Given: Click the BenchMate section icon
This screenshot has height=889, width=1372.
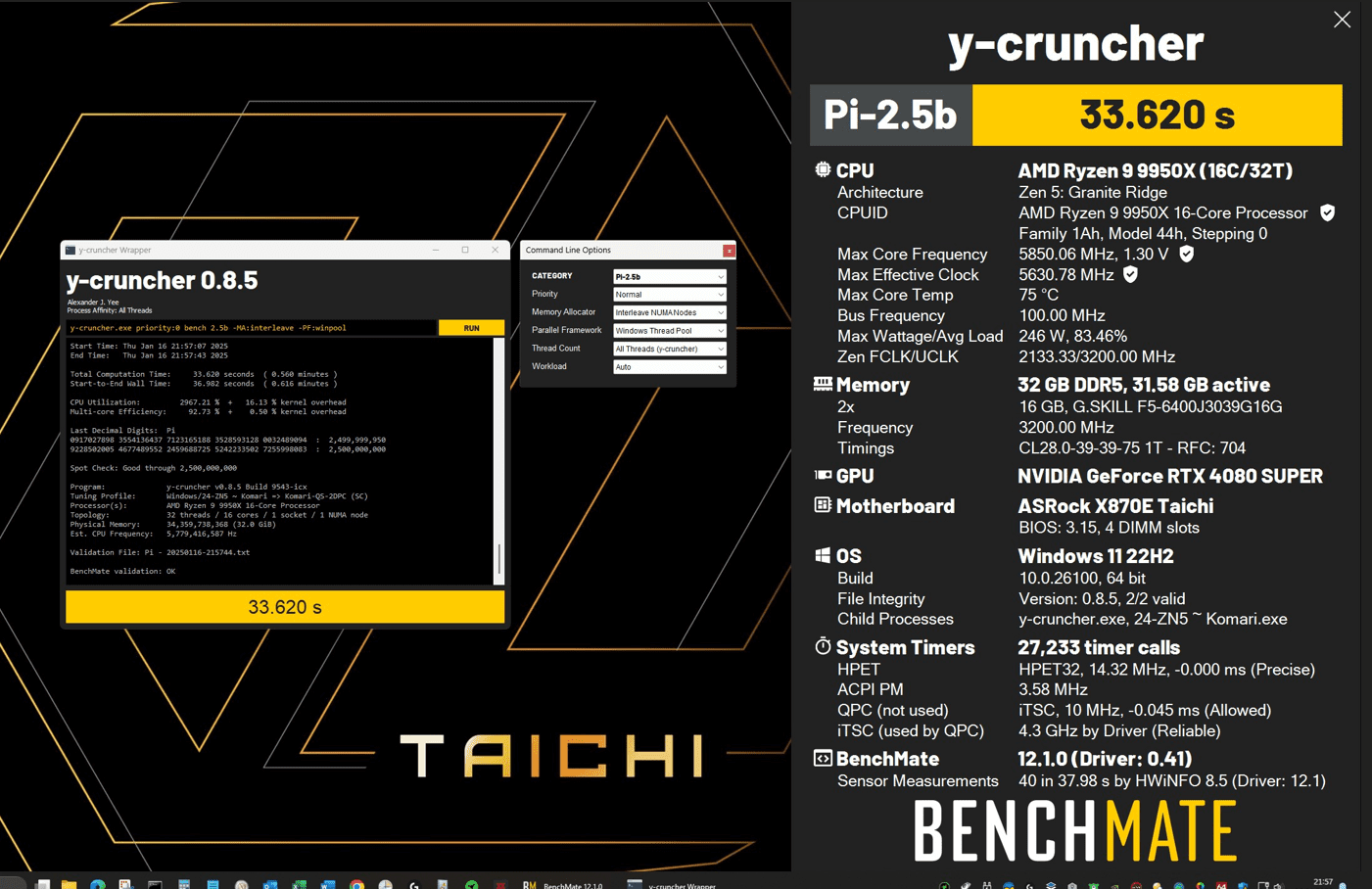Looking at the screenshot, I should point(823,758).
